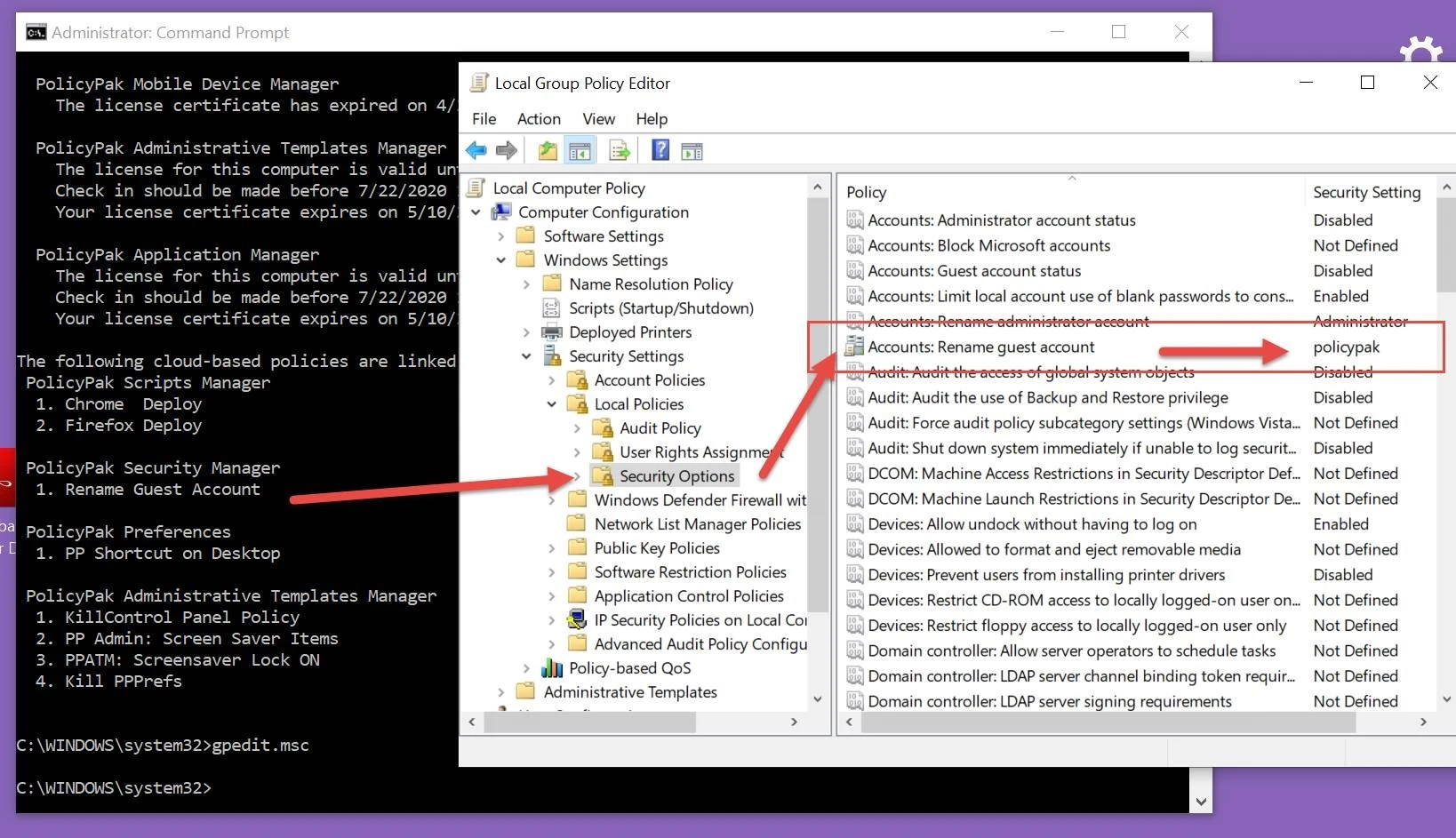Viewport: 1456px width, 838px height.
Task: Open the Action menu
Action: coord(539,119)
